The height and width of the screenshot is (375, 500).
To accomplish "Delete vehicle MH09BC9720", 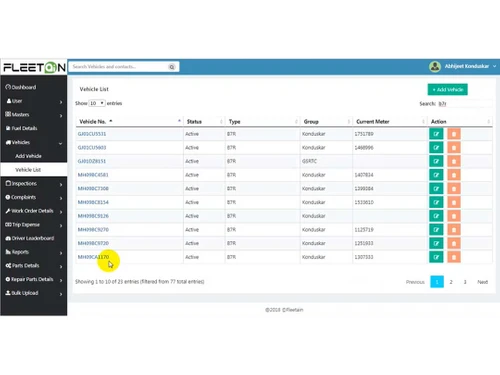I will click(x=454, y=243).
